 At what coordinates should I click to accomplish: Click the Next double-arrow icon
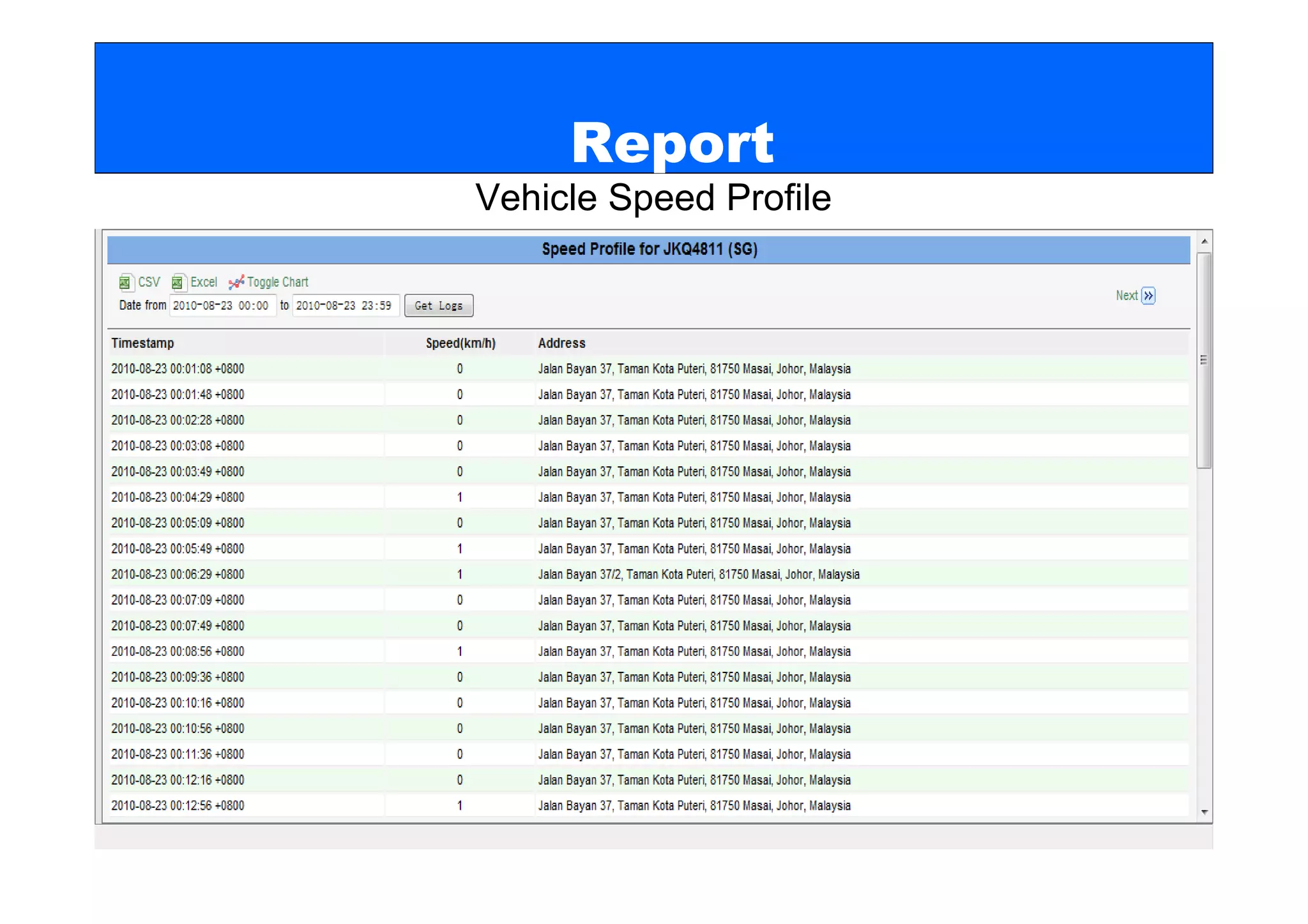[1148, 296]
